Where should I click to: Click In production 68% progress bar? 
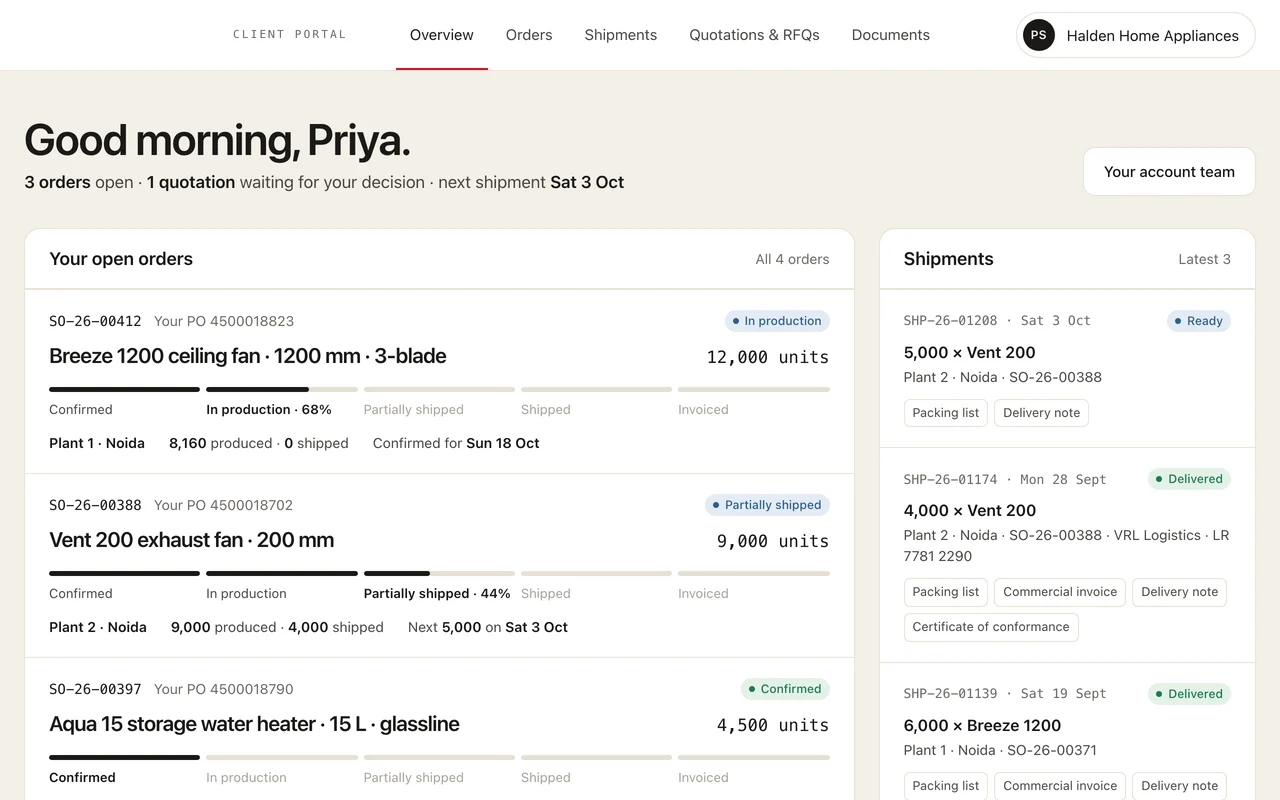[x=282, y=389]
